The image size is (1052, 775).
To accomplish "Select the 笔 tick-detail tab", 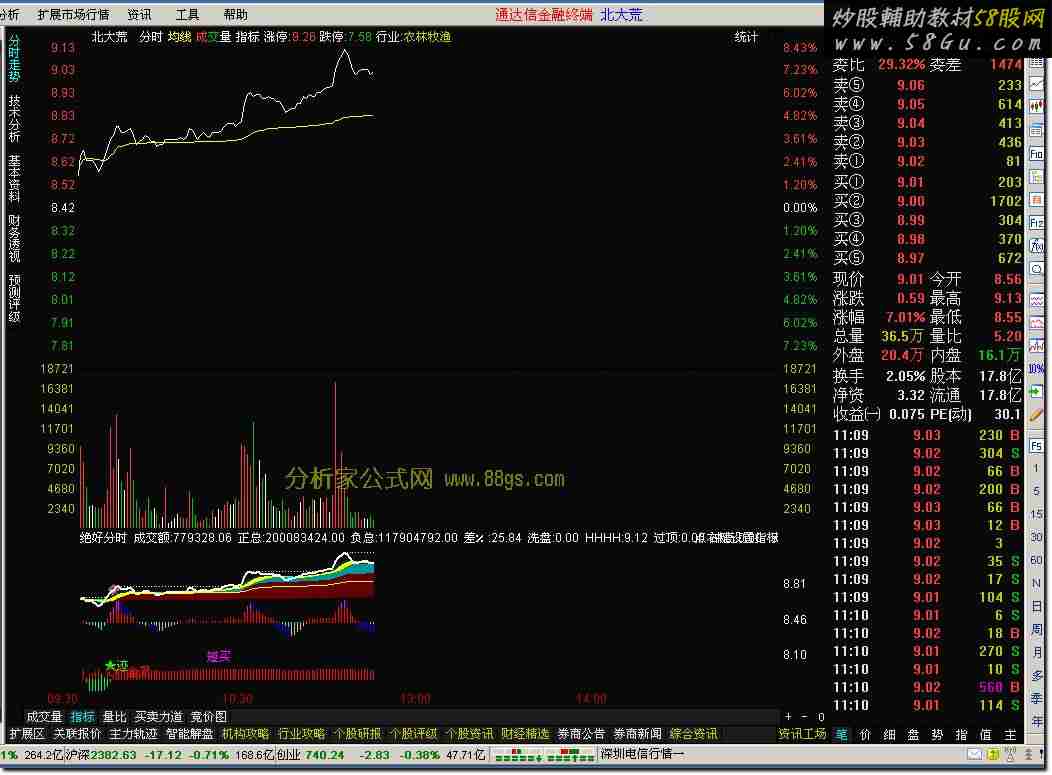I will click(x=842, y=735).
